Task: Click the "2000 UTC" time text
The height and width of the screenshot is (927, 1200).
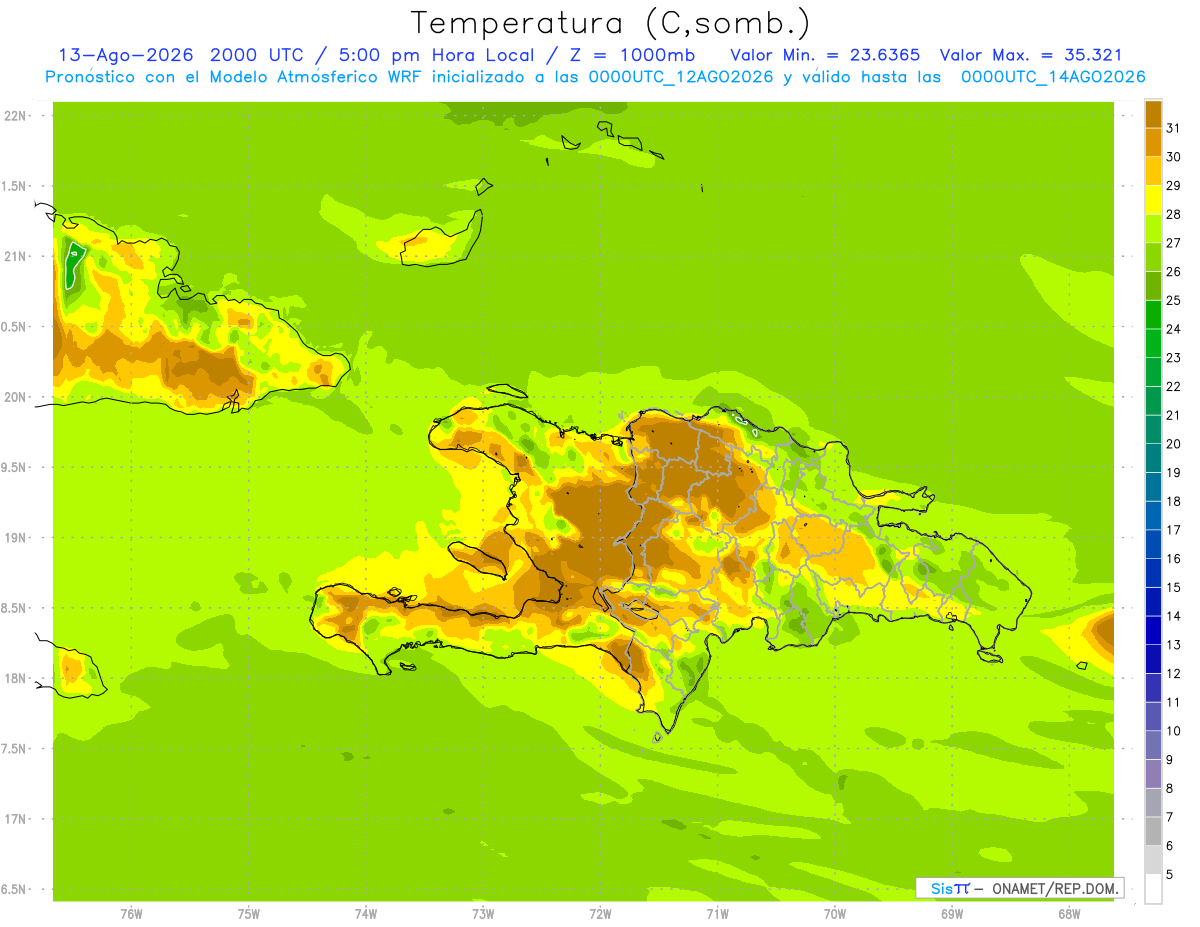Action: pos(257,55)
